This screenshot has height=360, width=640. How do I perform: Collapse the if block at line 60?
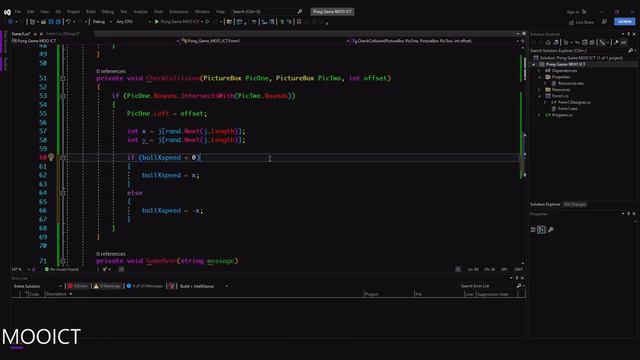click(62, 158)
